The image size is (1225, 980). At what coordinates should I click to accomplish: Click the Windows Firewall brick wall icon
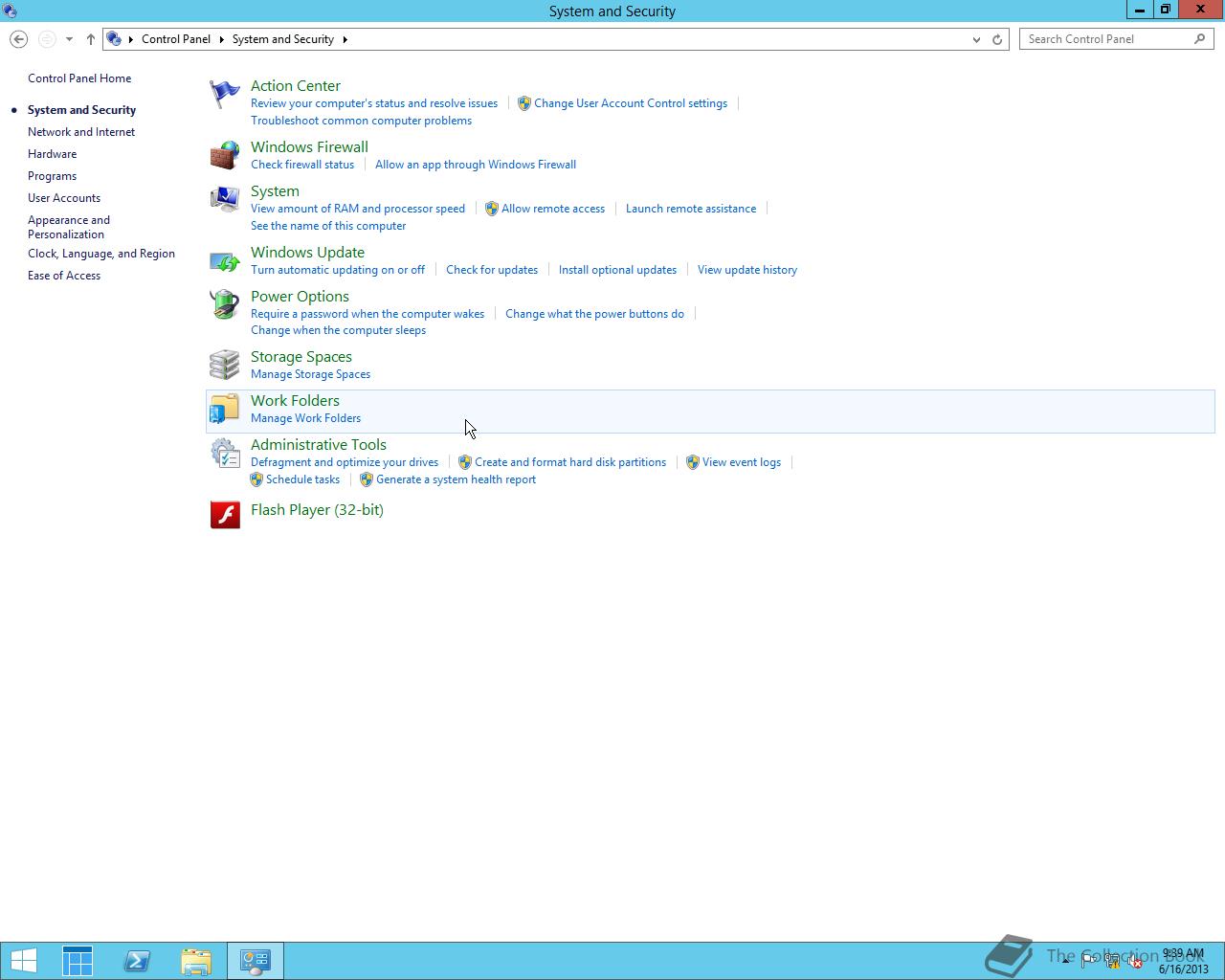[x=225, y=155]
